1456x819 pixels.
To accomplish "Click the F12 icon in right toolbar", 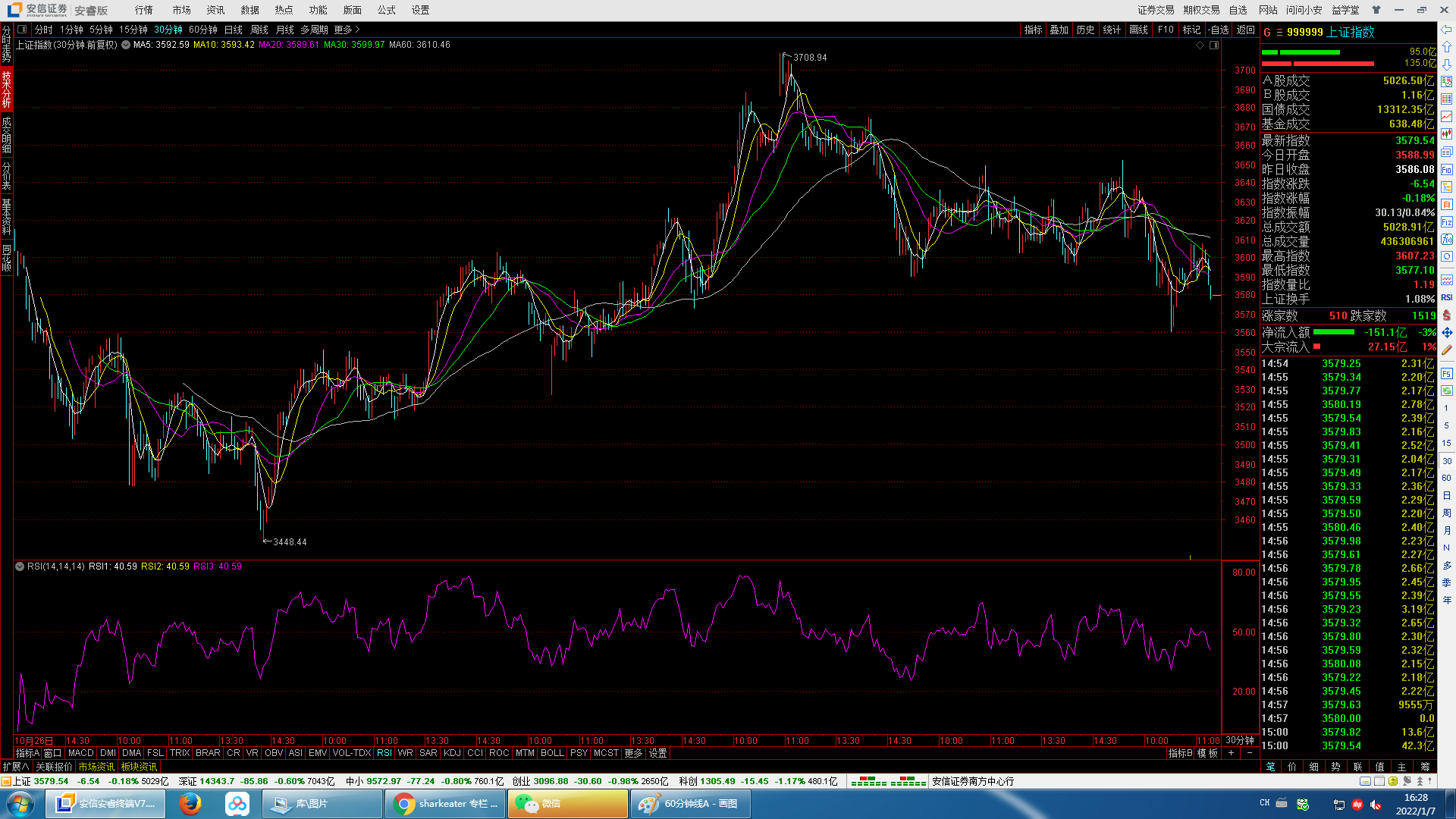I will [1447, 221].
